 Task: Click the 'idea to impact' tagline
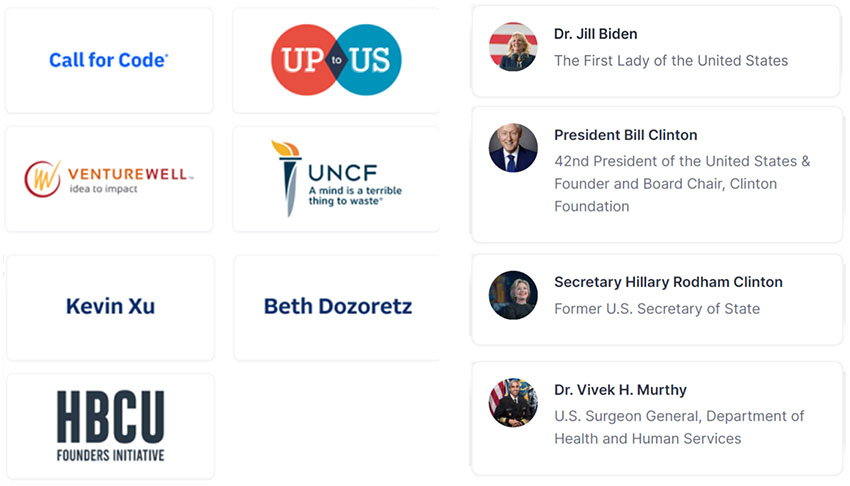click(104, 189)
